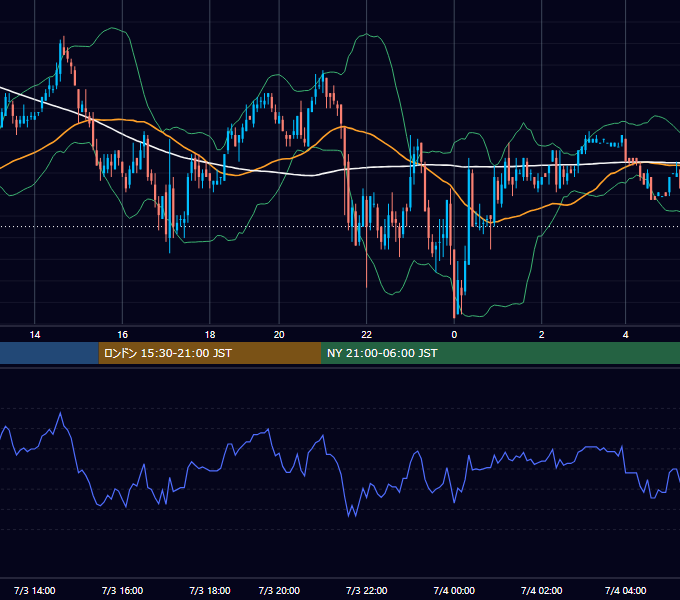Click the 4 hour label on price chart axis
Screen dimensions: 680x600
pyautogui.click(x=625, y=335)
